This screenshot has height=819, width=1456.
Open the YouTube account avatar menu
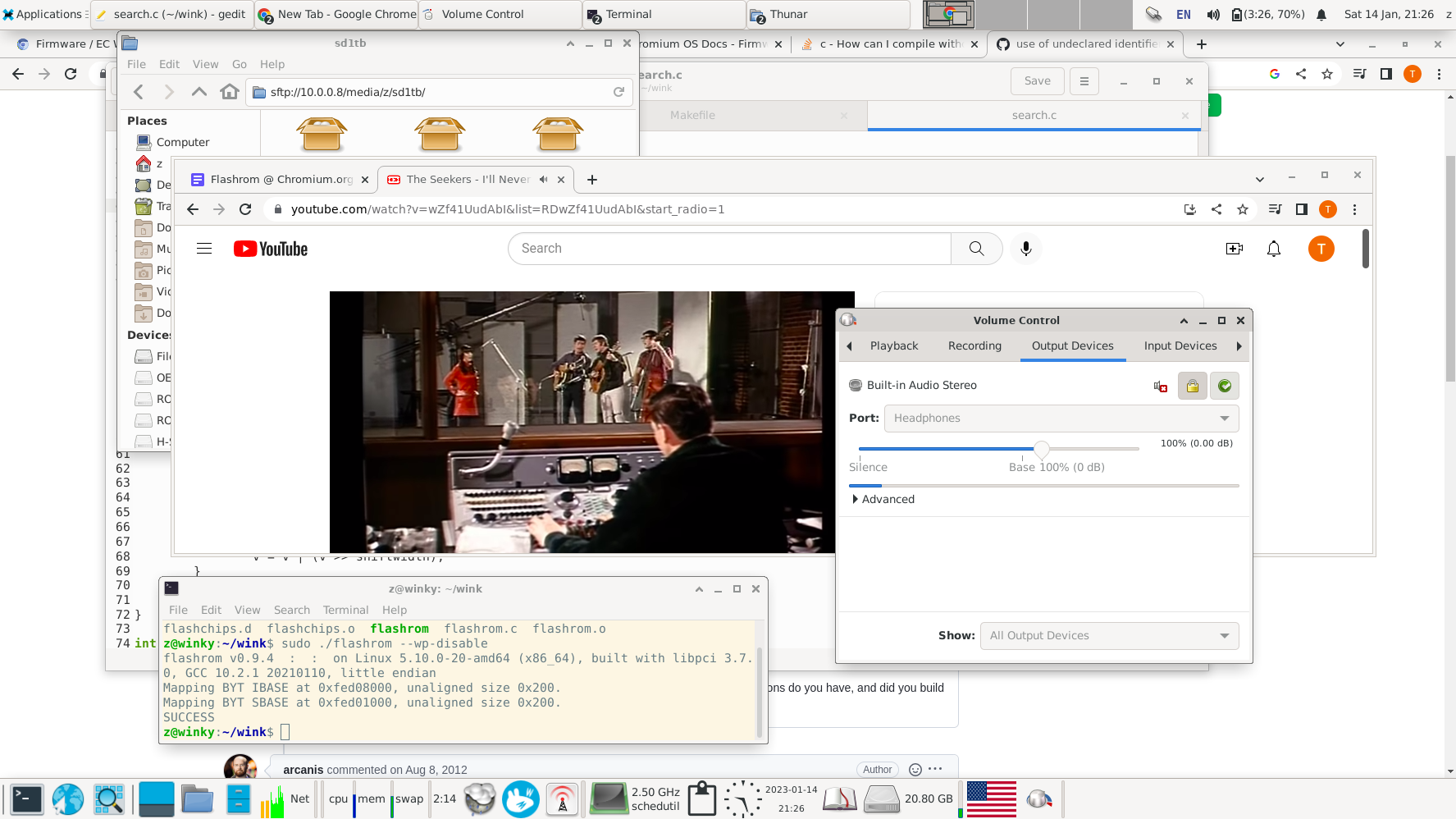click(x=1321, y=249)
